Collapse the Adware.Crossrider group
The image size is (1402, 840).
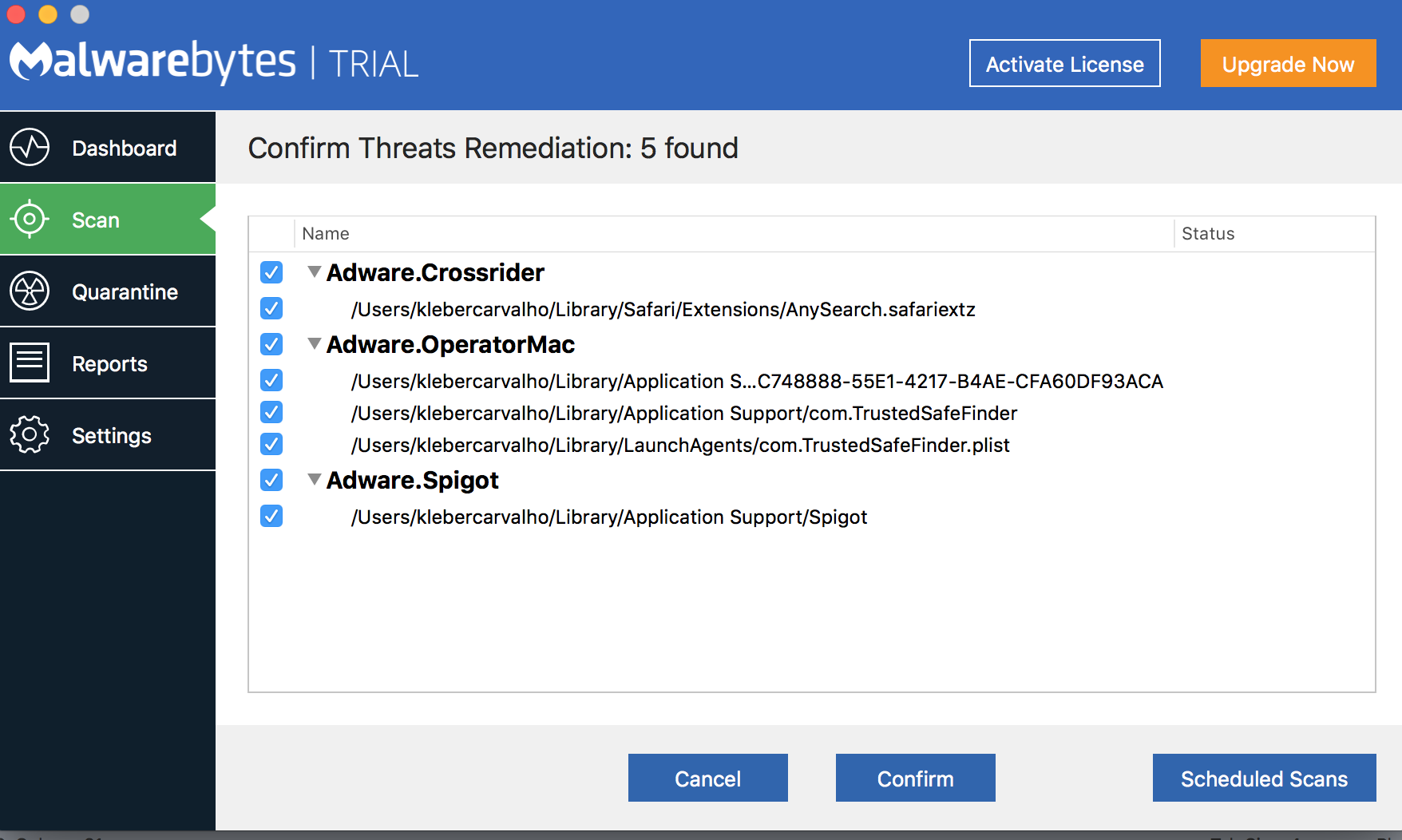(x=315, y=272)
